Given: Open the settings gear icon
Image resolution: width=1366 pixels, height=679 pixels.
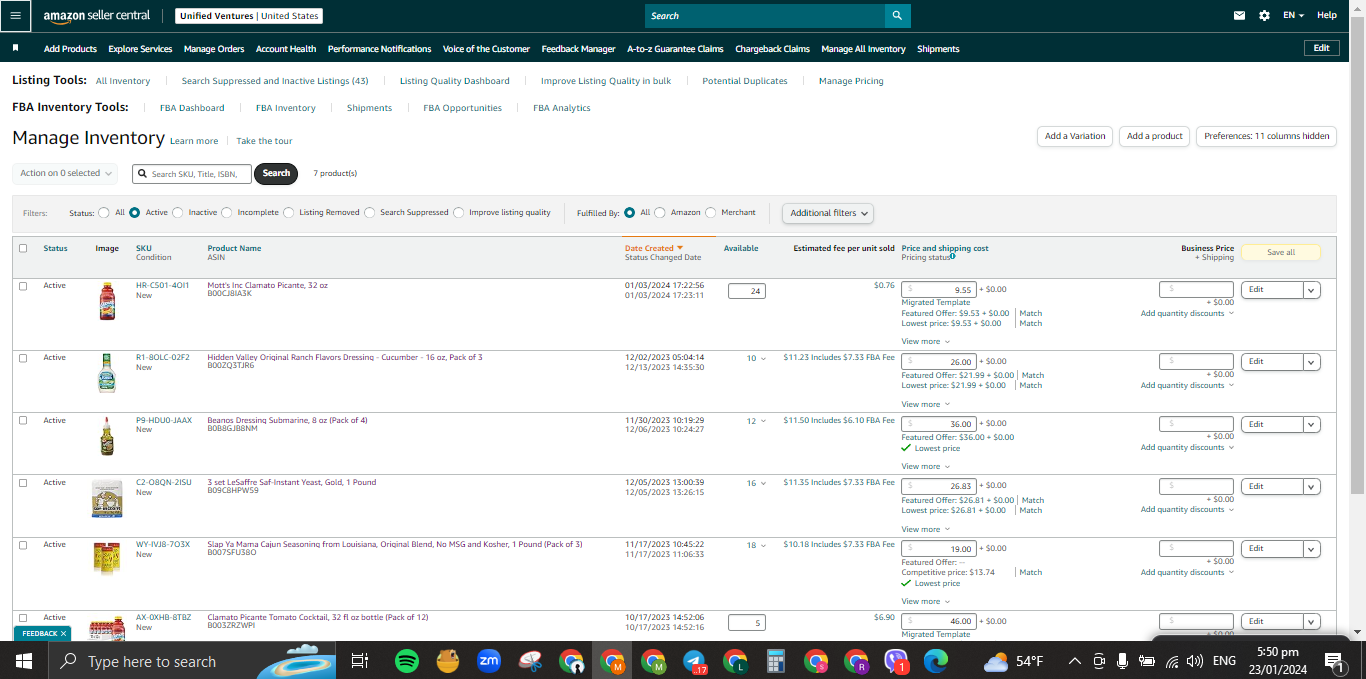Looking at the screenshot, I should pyautogui.click(x=1264, y=15).
